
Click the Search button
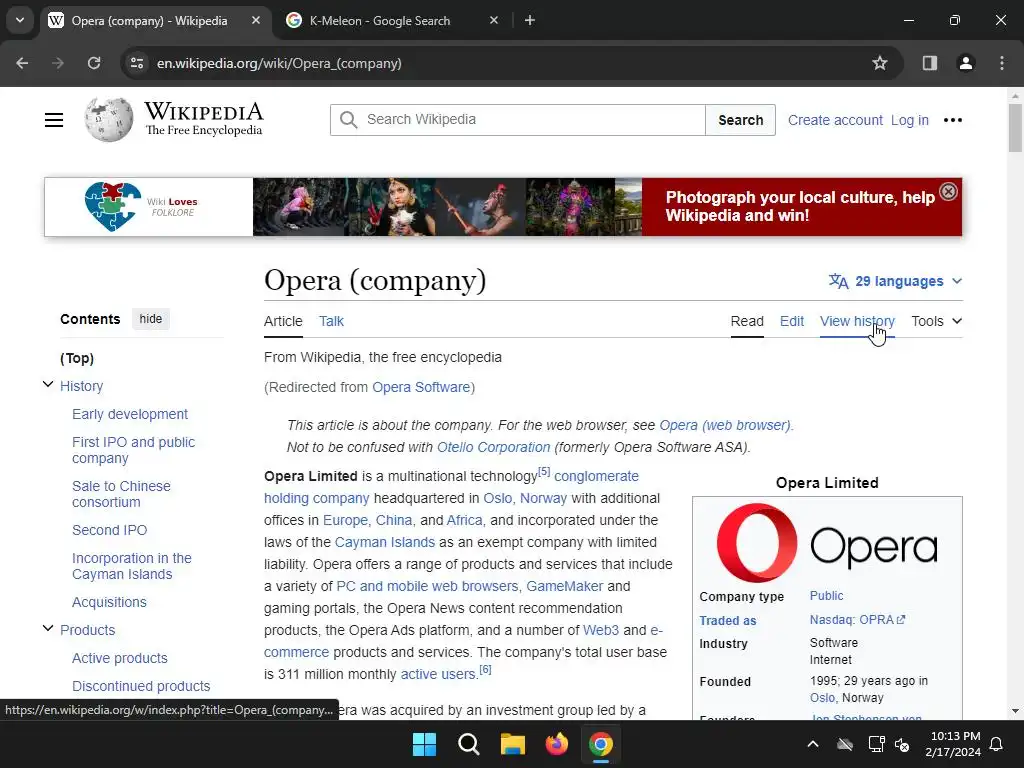point(741,120)
